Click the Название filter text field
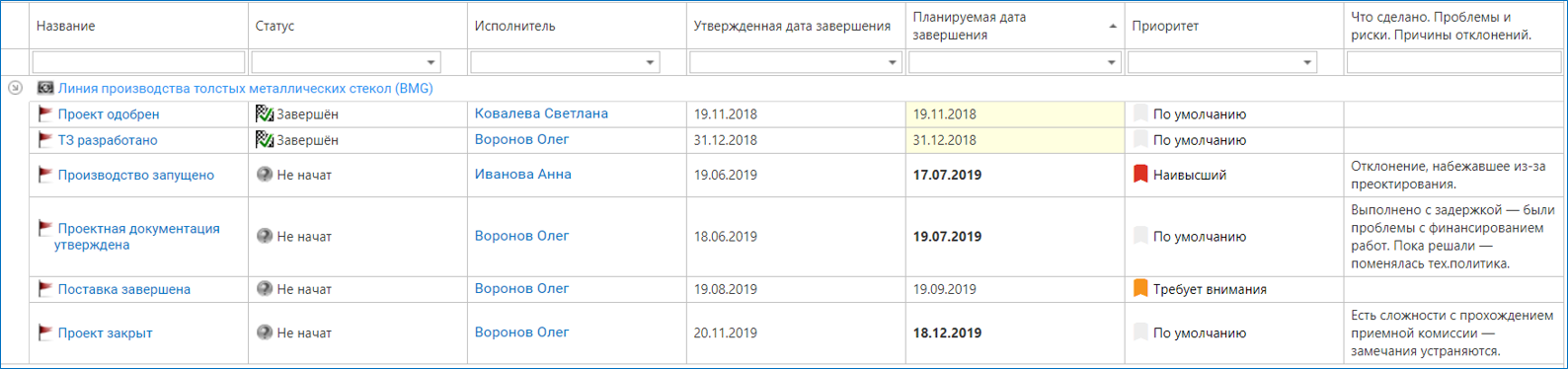Screen dimensions: 1568x369 (138, 62)
